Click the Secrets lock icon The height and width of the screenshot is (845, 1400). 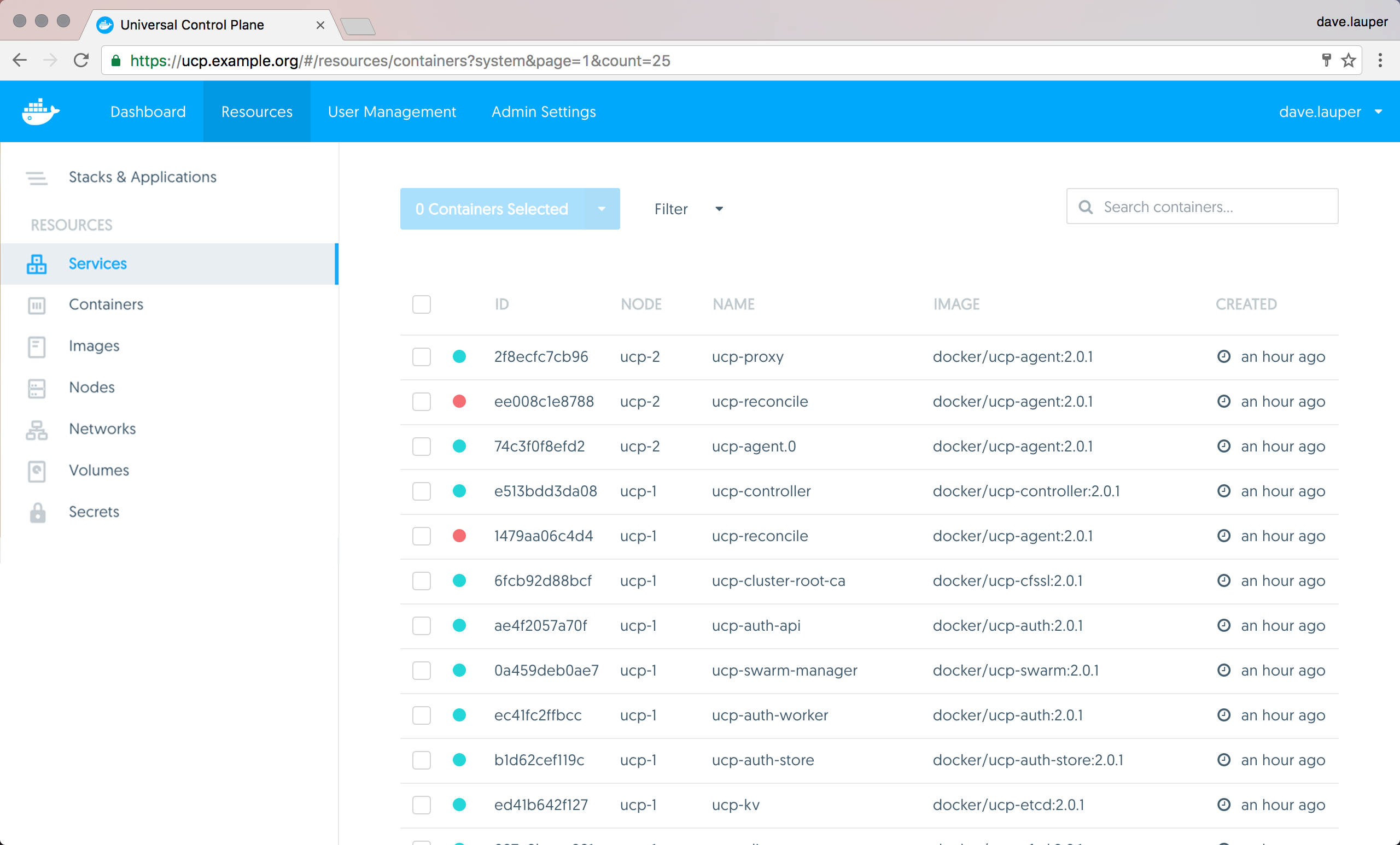pos(37,512)
